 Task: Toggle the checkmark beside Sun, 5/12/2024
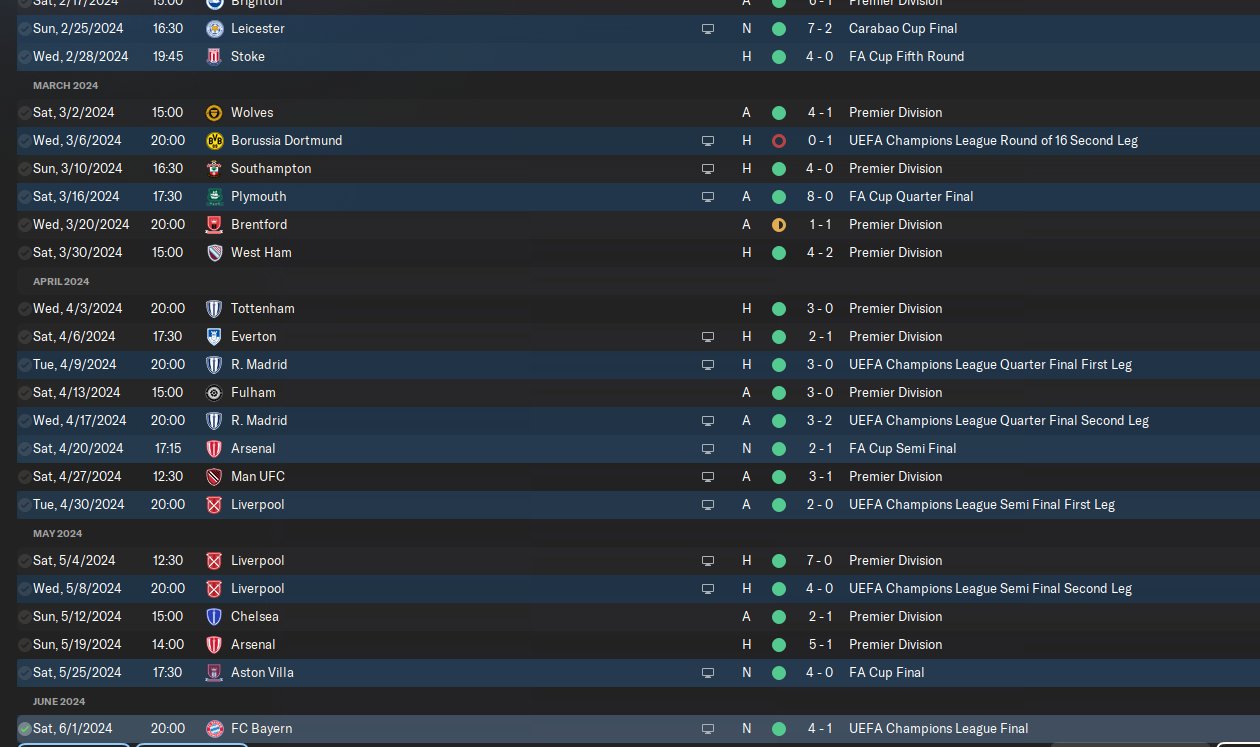(x=25, y=617)
